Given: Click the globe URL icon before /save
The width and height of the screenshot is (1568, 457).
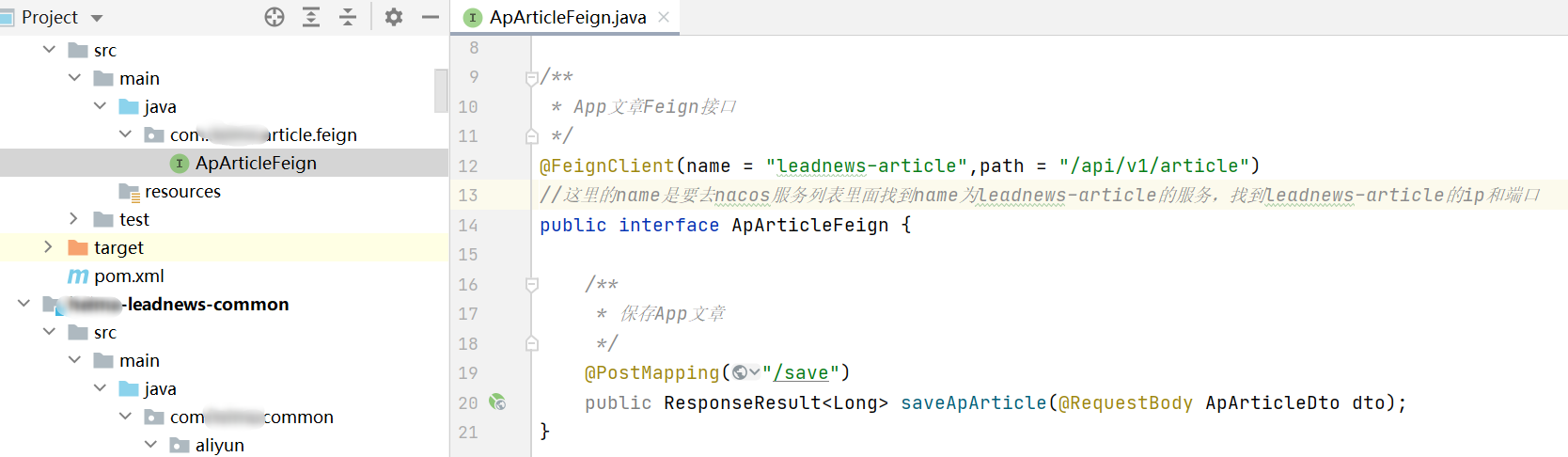Looking at the screenshot, I should tap(741, 373).
